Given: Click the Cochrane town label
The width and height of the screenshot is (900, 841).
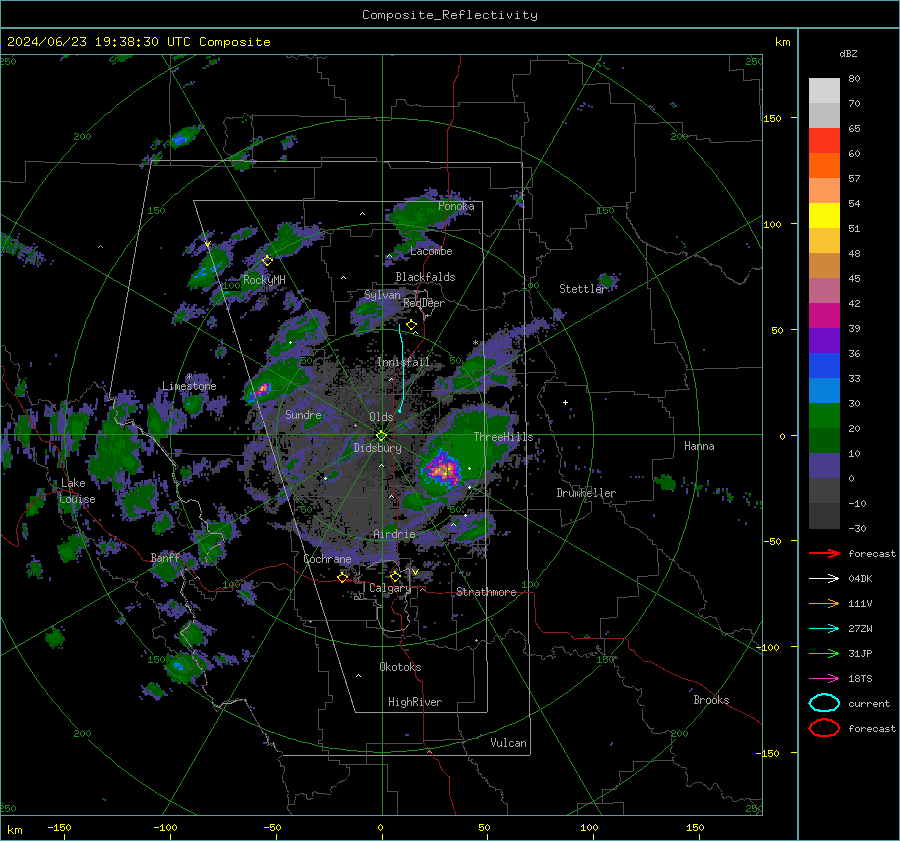Looking at the screenshot, I should point(327,559).
